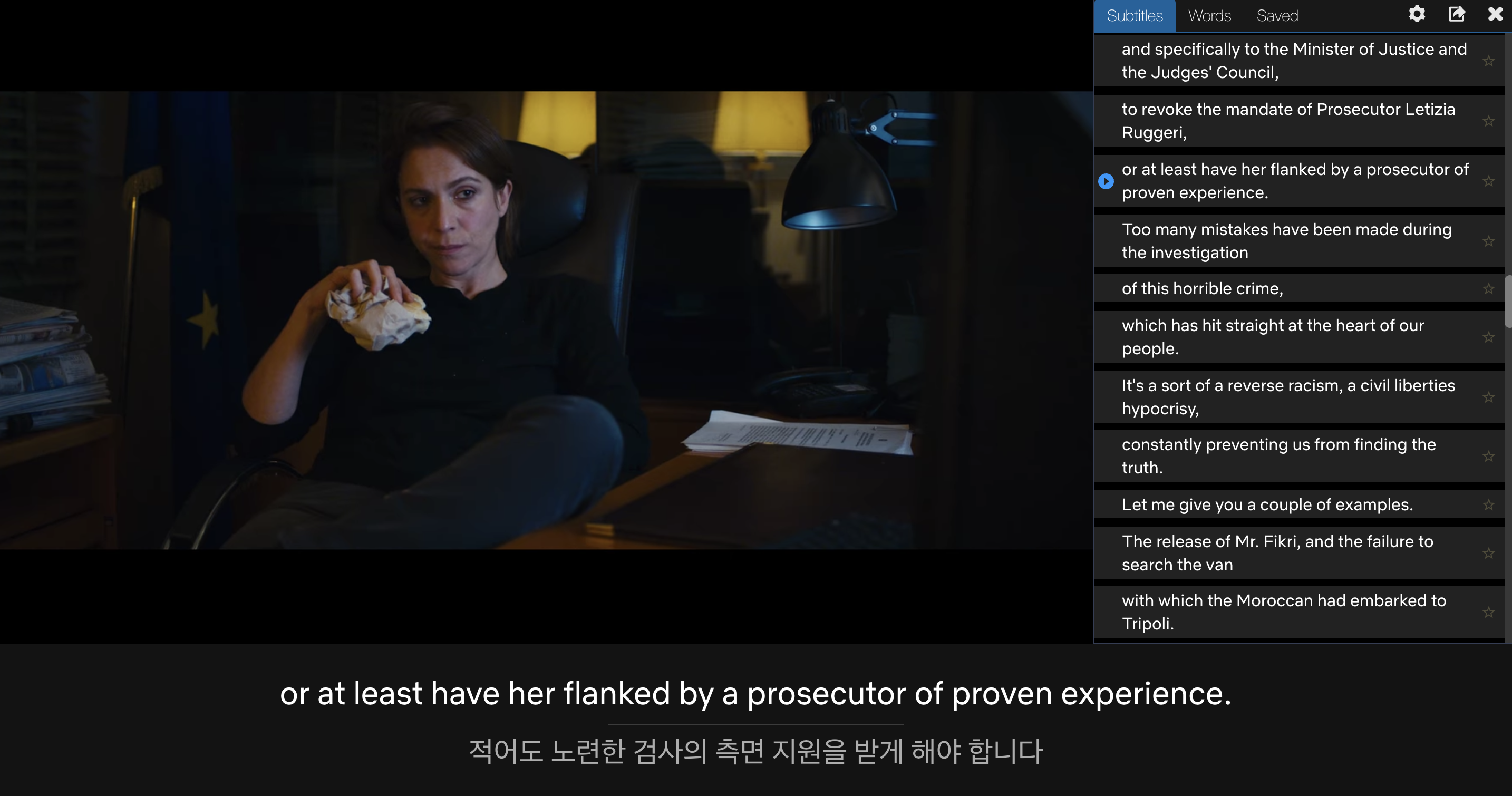Star the 'Prosecutor Letizia Ruggeri' subtitle line
This screenshot has width=1512, height=796.
click(x=1488, y=122)
